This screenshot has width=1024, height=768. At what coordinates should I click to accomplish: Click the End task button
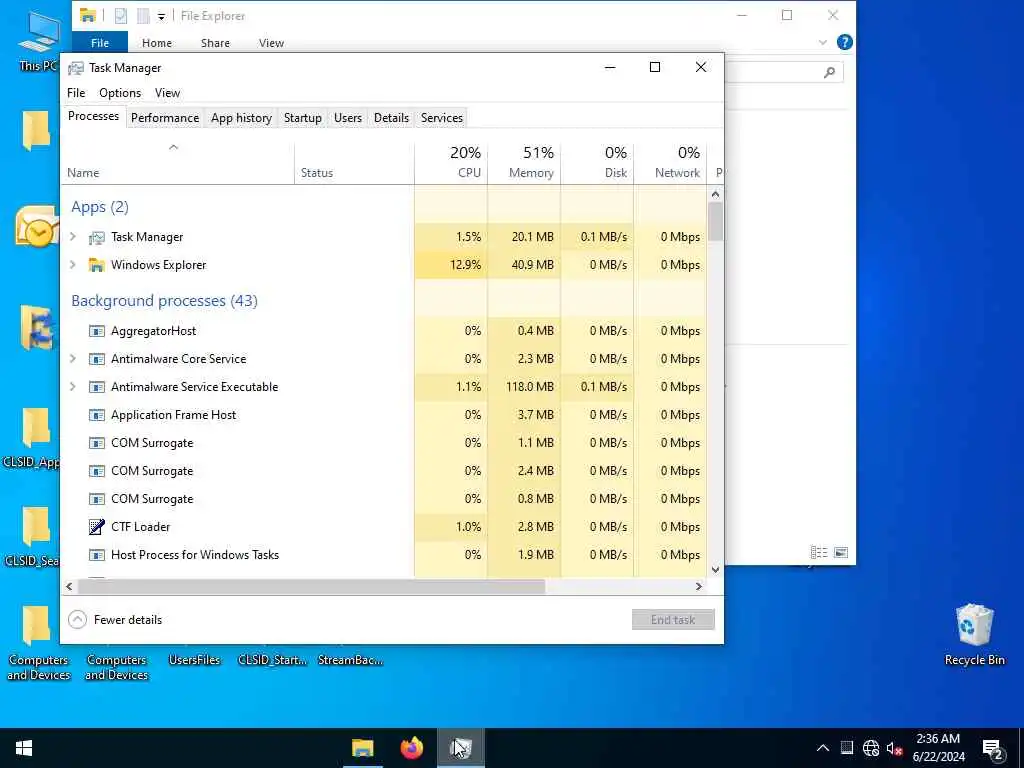[673, 620]
